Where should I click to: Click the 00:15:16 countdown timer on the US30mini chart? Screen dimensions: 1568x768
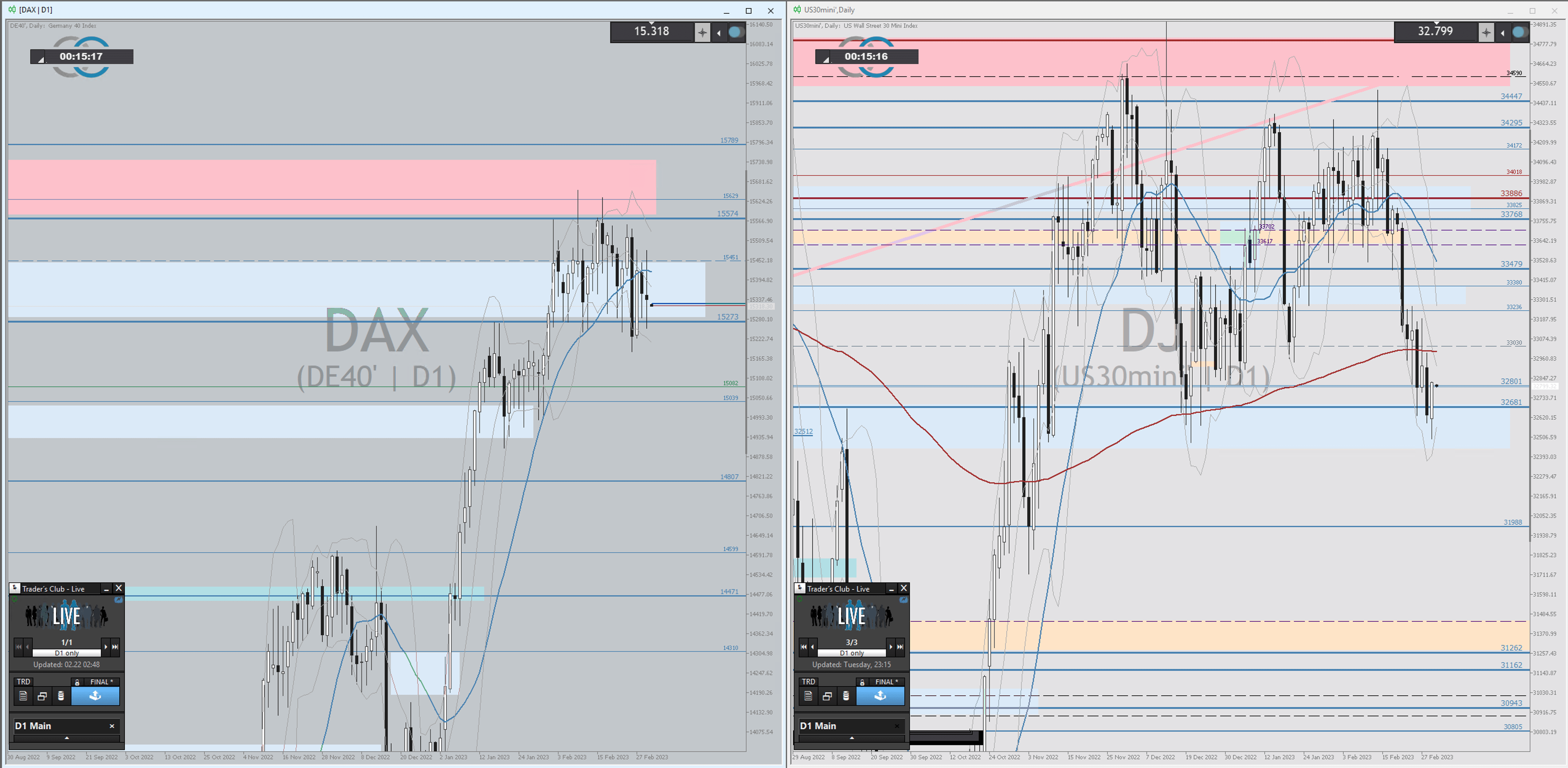pyautogui.click(x=866, y=57)
